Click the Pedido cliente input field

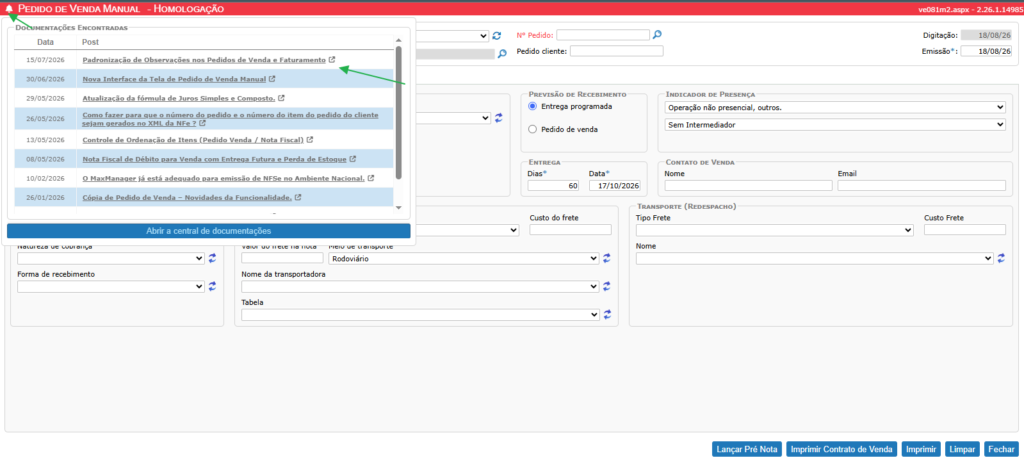616,51
